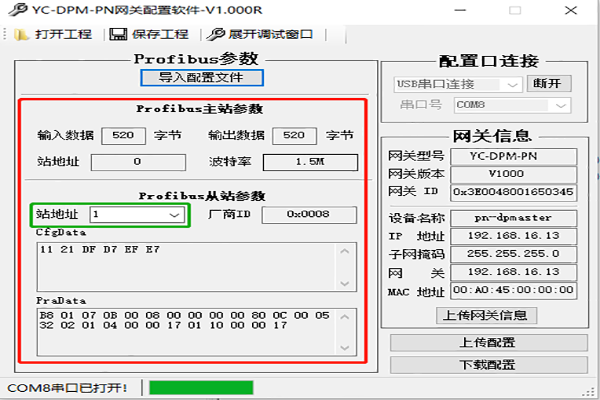
Task: Open project via 打开工程 label
Action: (x=63, y=34)
